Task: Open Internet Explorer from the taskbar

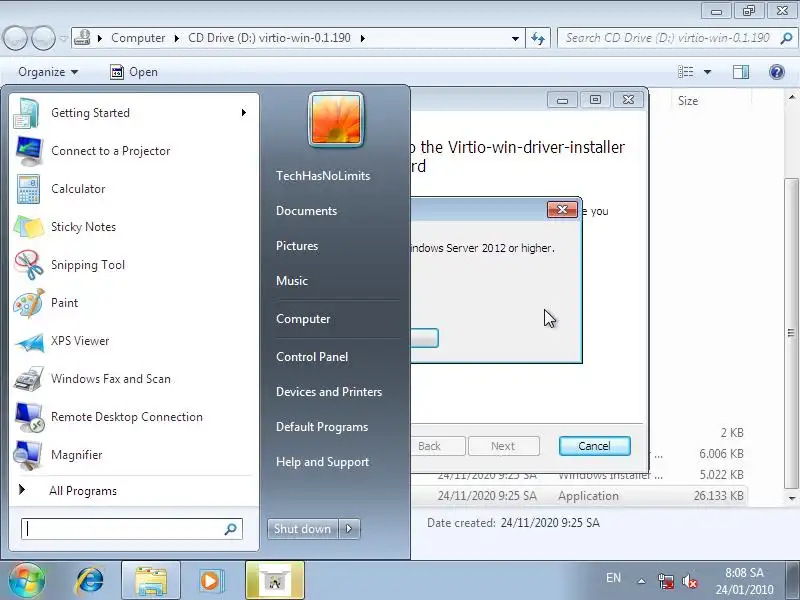Action: pyautogui.click(x=90, y=580)
